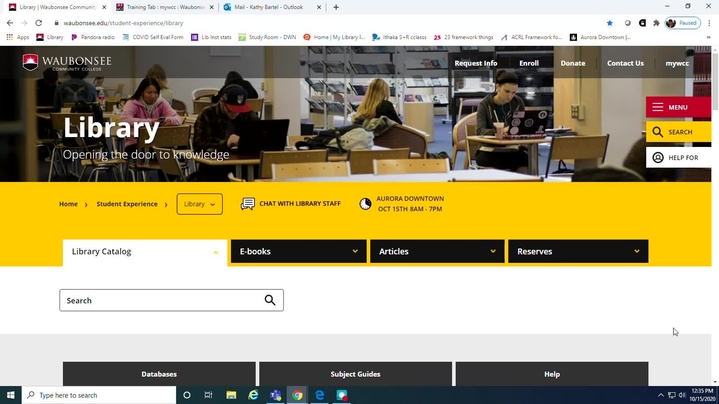Close the Outlook Mail tab
This screenshot has width=719, height=404.
319,7
